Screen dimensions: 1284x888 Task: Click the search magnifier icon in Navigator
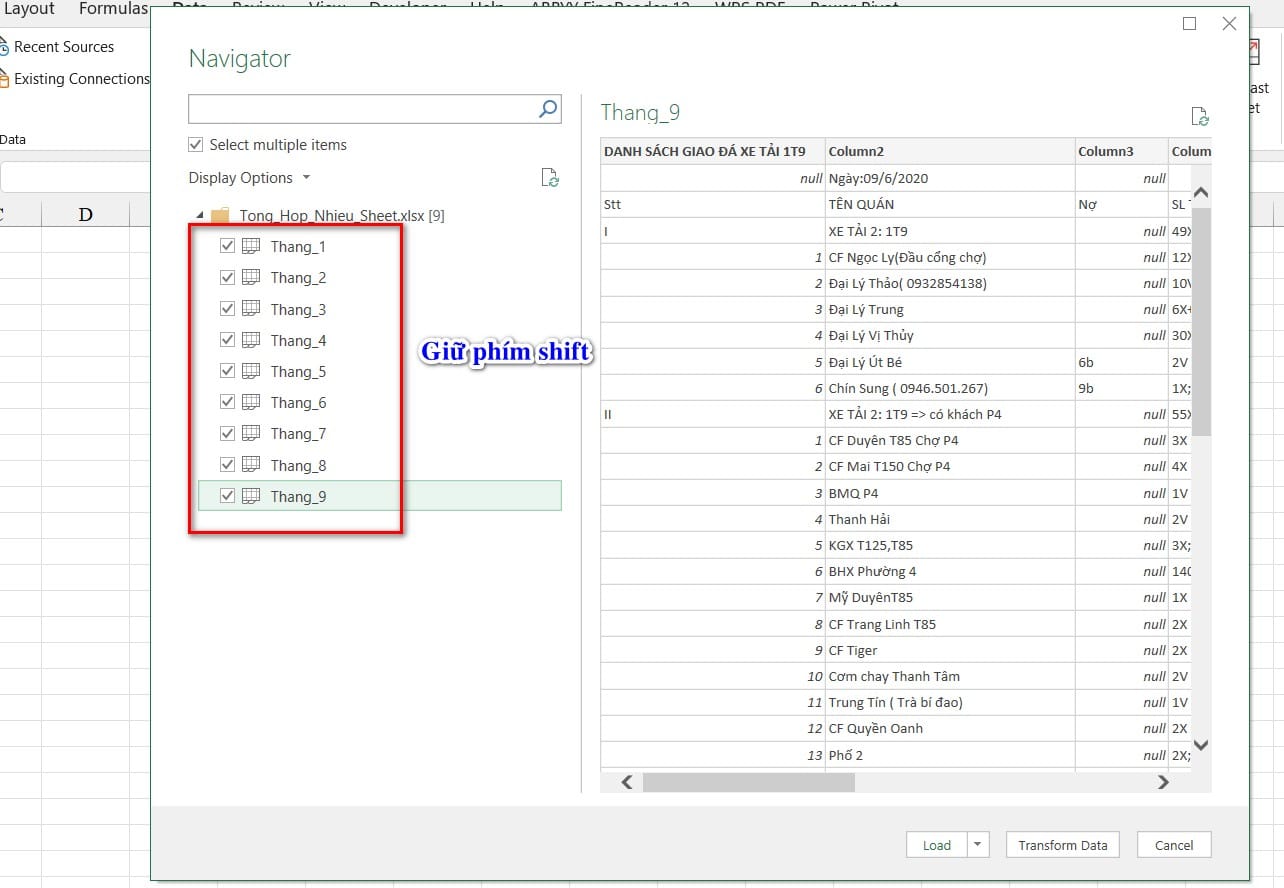[x=548, y=109]
